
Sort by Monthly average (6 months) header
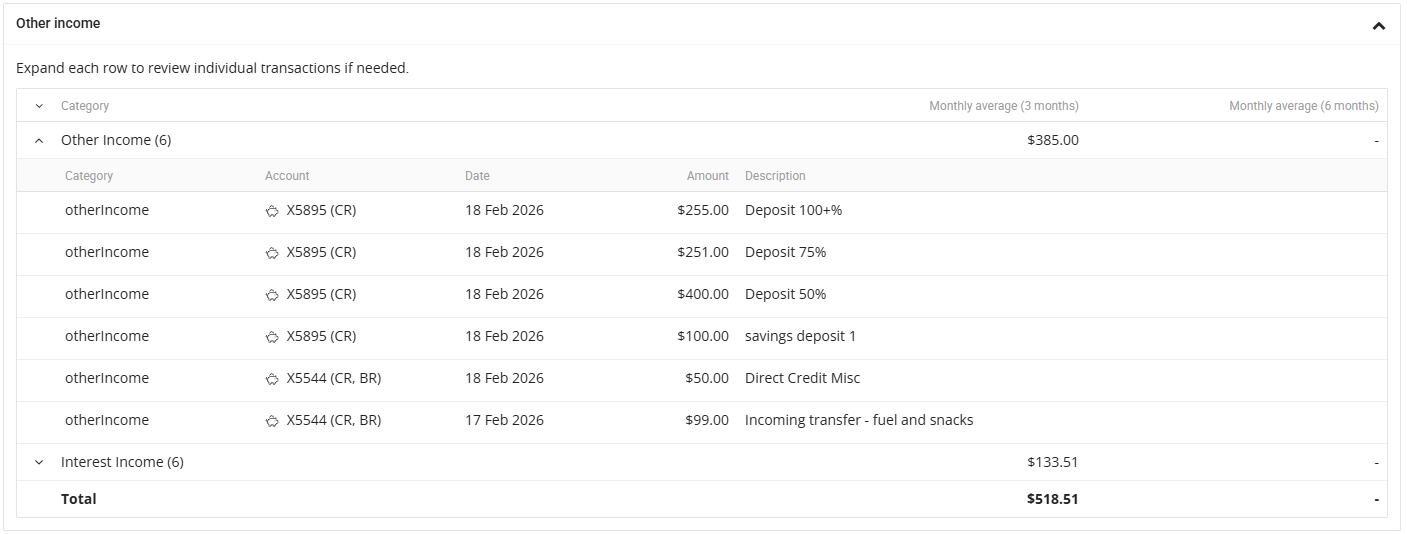(1303, 106)
